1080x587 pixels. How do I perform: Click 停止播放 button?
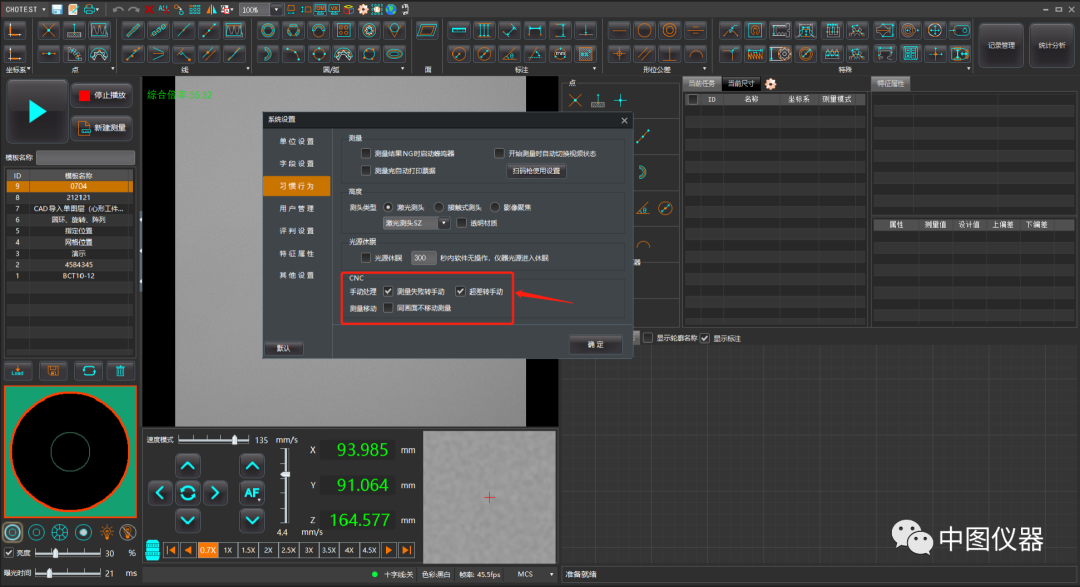pyautogui.click(x=102, y=95)
